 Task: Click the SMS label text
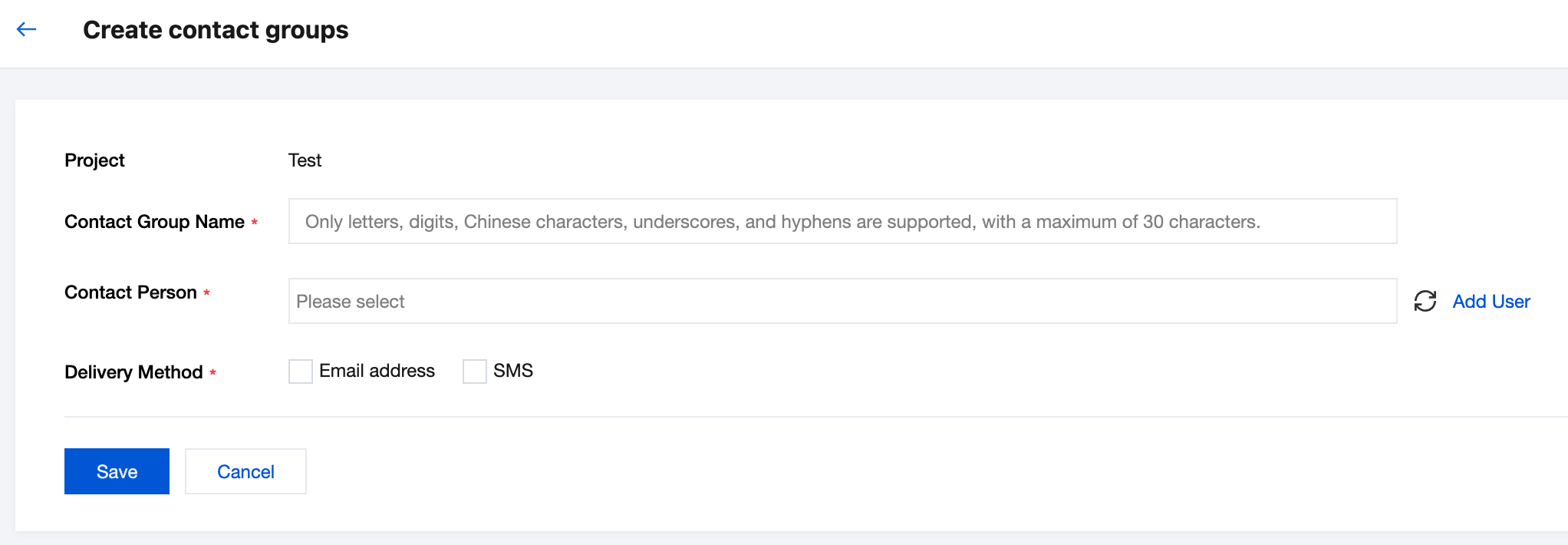pyautogui.click(x=512, y=371)
